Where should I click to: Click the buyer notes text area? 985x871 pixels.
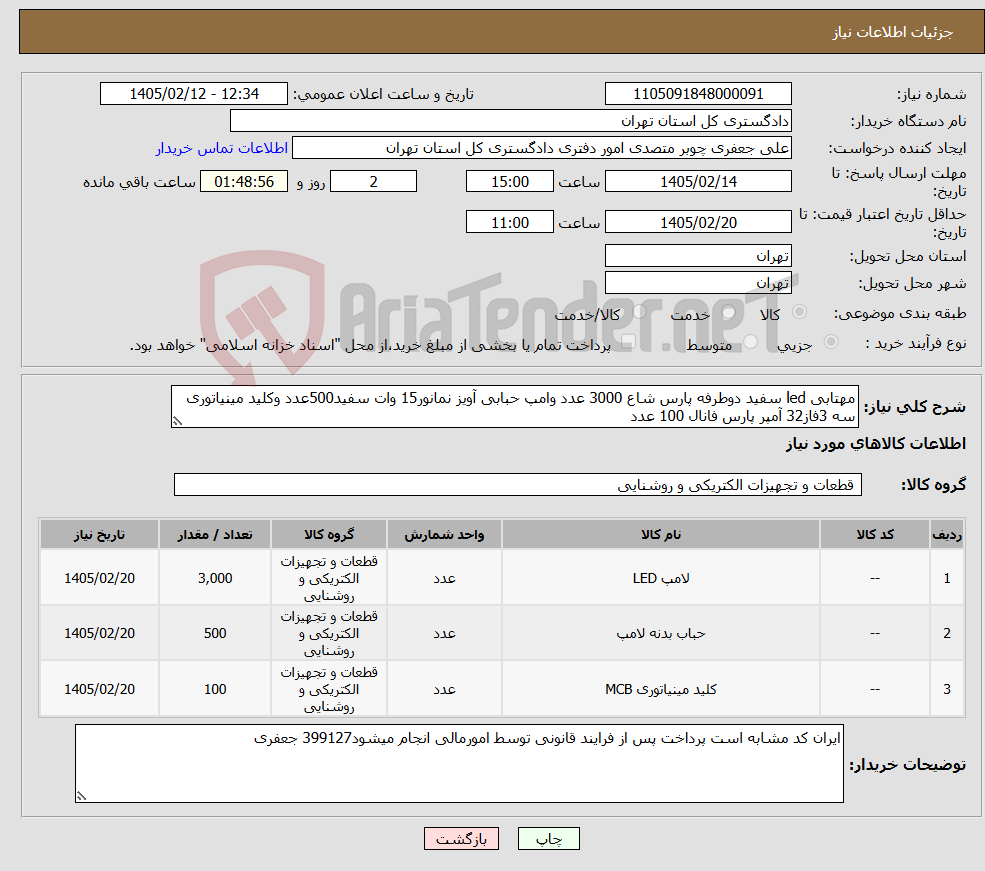pyautogui.click(x=459, y=764)
